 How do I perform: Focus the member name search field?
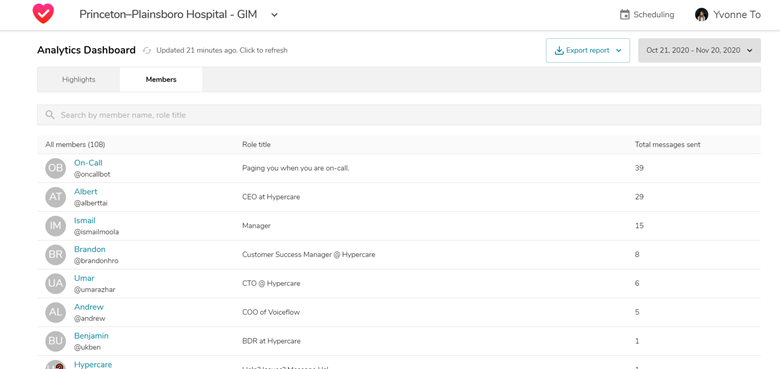pos(399,115)
